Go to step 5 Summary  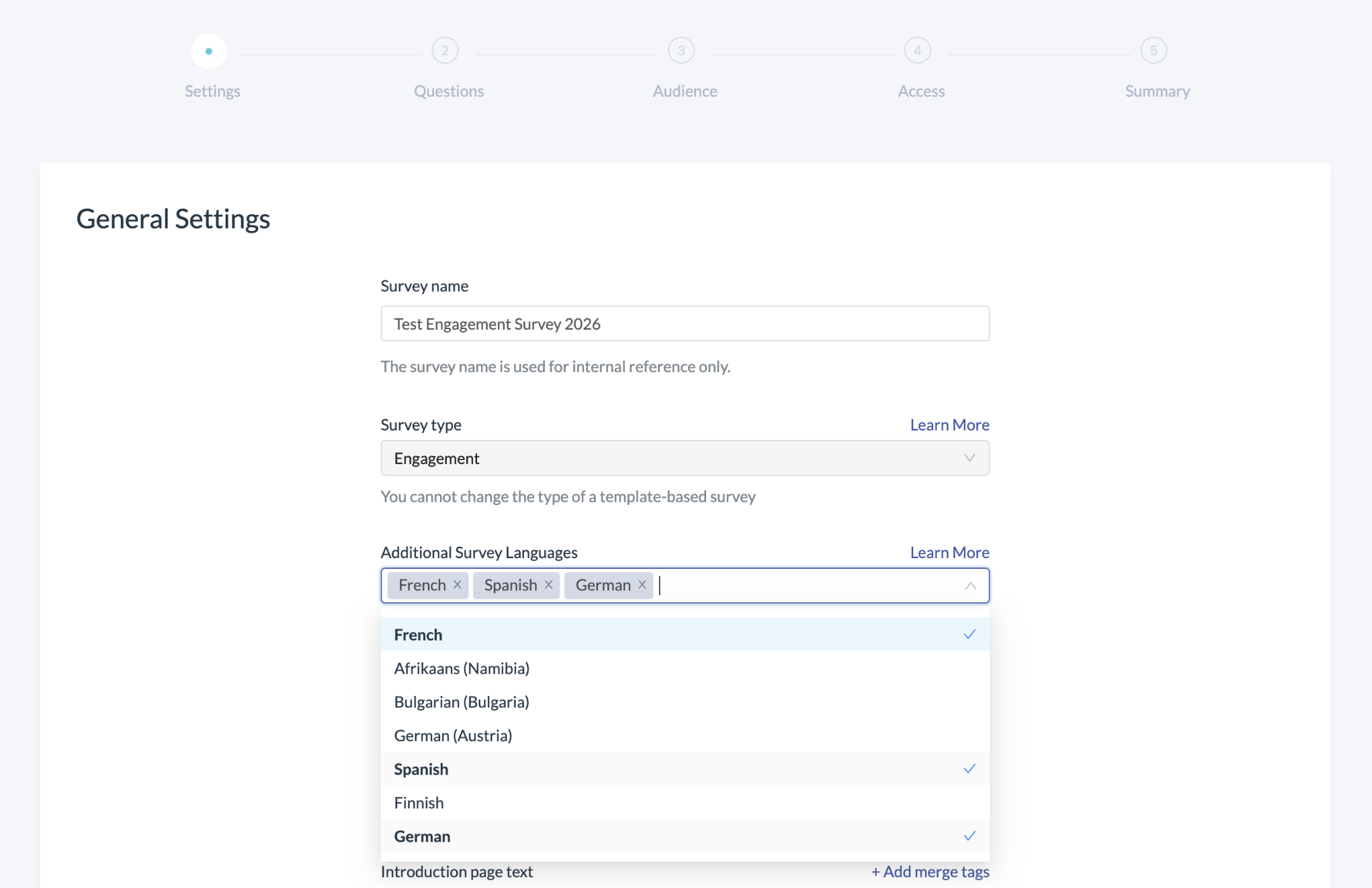point(1154,50)
